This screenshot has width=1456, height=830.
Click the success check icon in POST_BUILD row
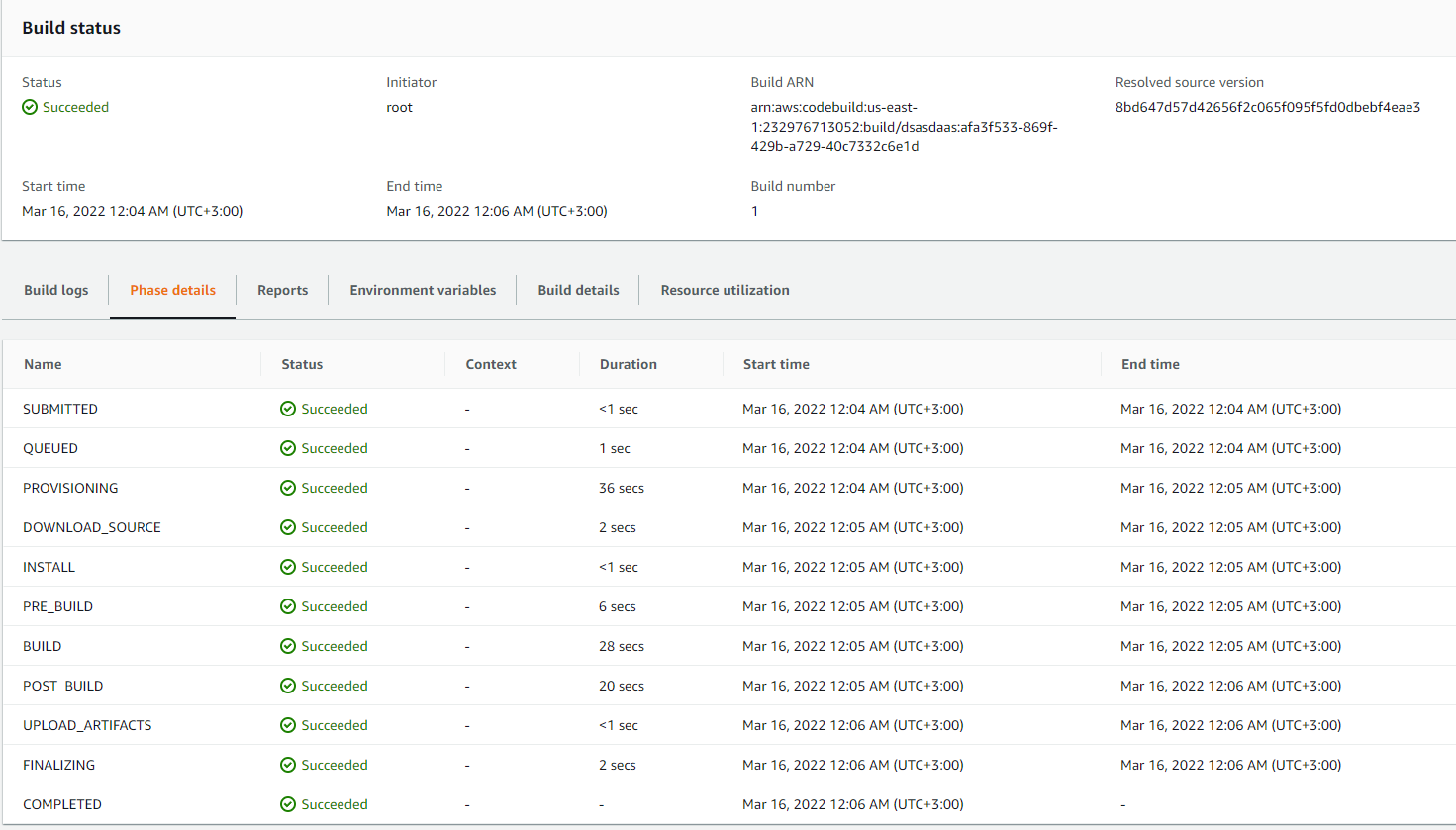(x=288, y=686)
